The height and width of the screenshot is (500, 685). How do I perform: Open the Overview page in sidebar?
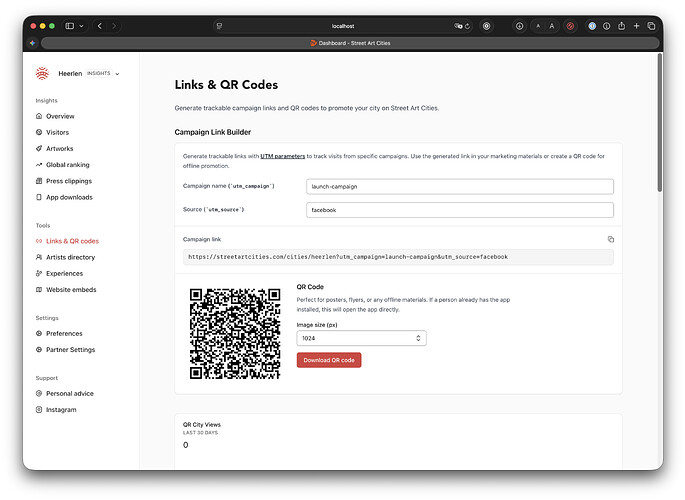[x=60, y=116]
